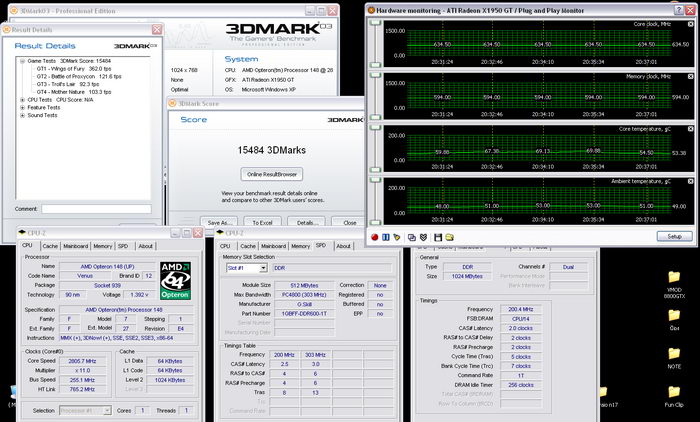Click the Code Name value Venus
Viewport: 700px width, 422px height.
pos(85,276)
